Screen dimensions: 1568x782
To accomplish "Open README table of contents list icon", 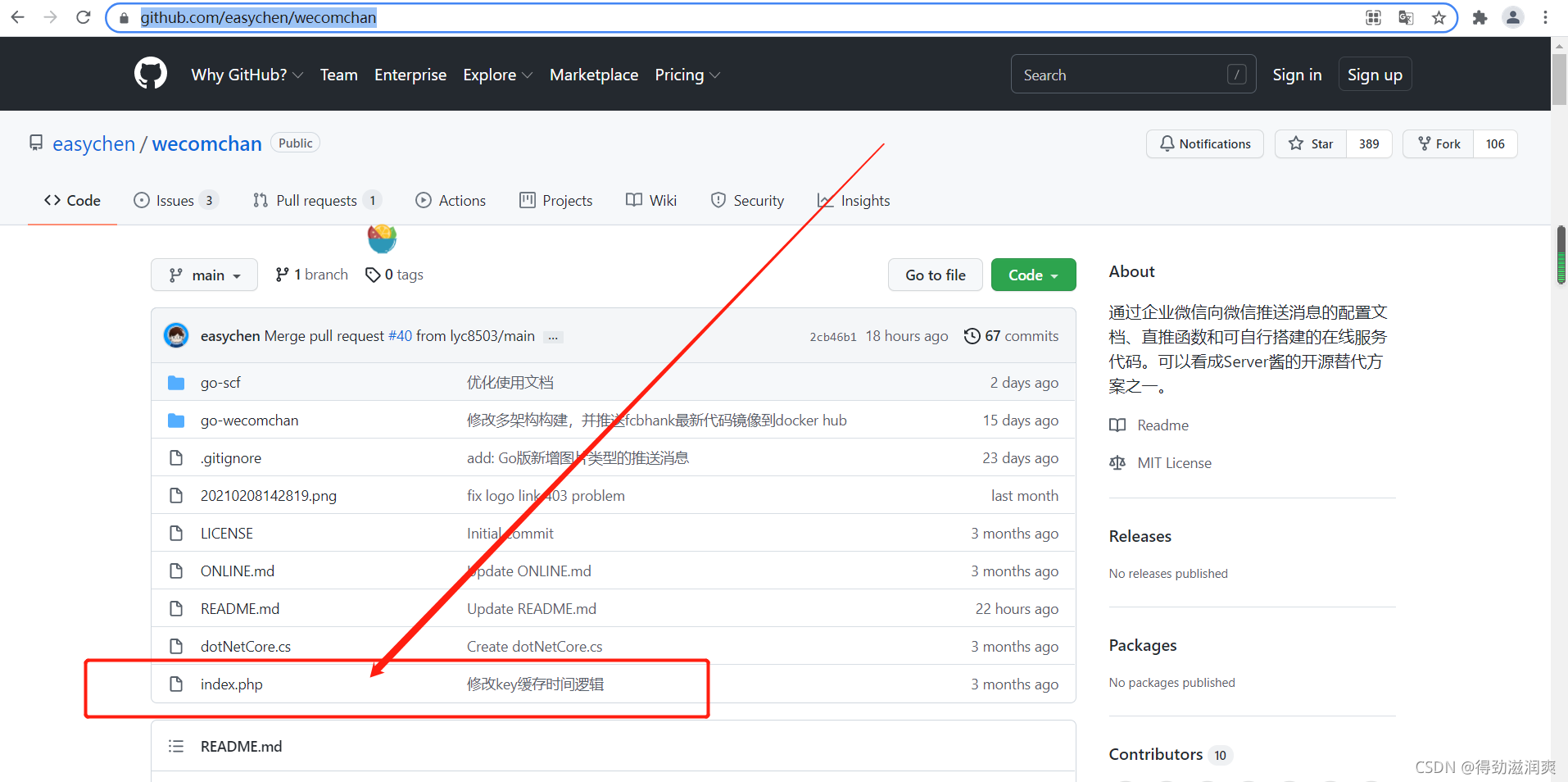I will [175, 746].
